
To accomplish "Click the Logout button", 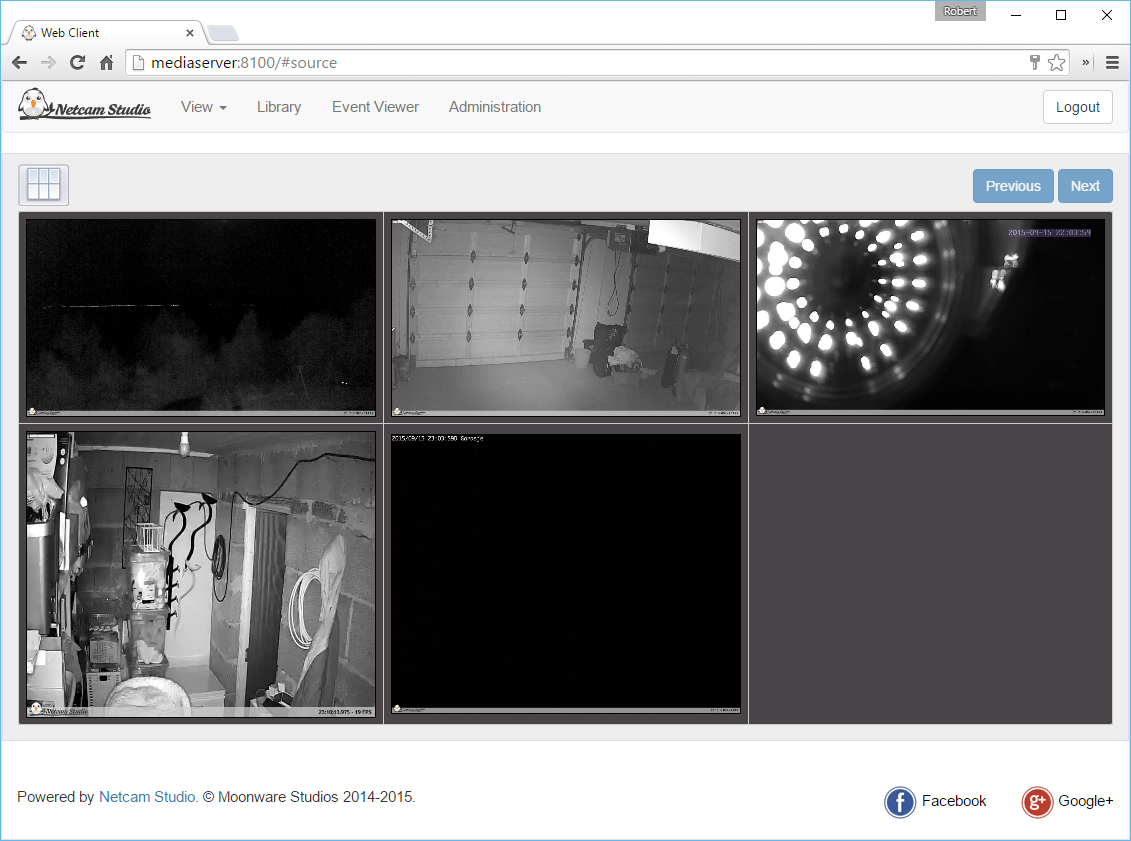I will [1077, 107].
